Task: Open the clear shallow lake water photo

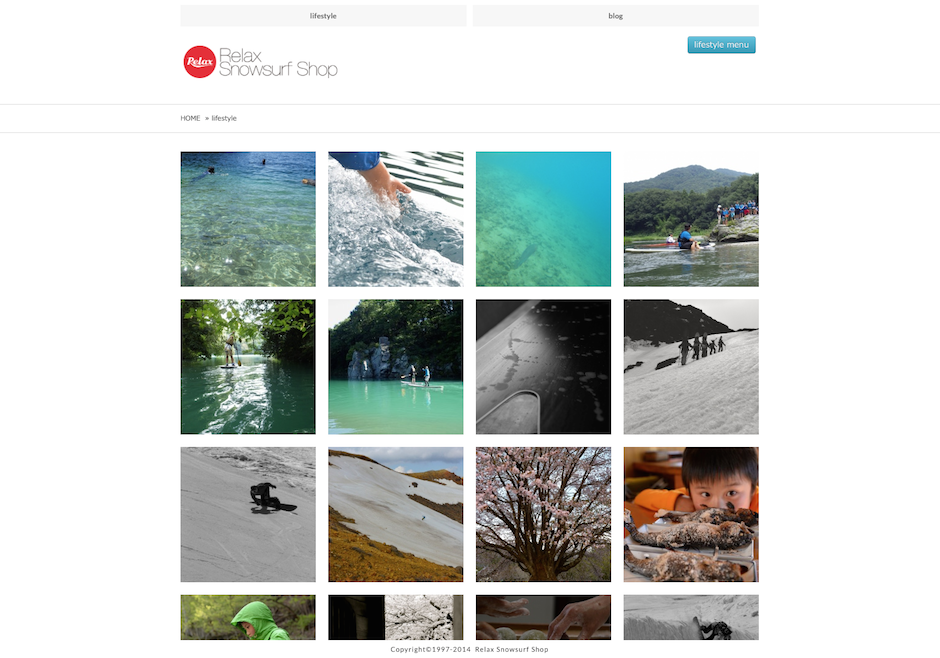Action: 248,219
